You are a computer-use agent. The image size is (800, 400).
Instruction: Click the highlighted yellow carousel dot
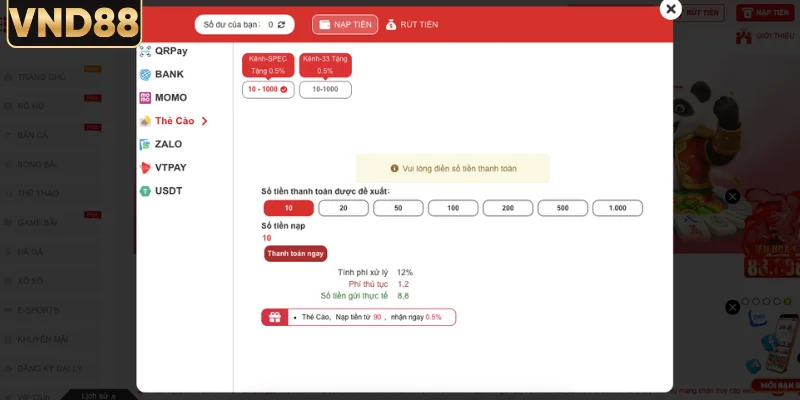(x=787, y=302)
